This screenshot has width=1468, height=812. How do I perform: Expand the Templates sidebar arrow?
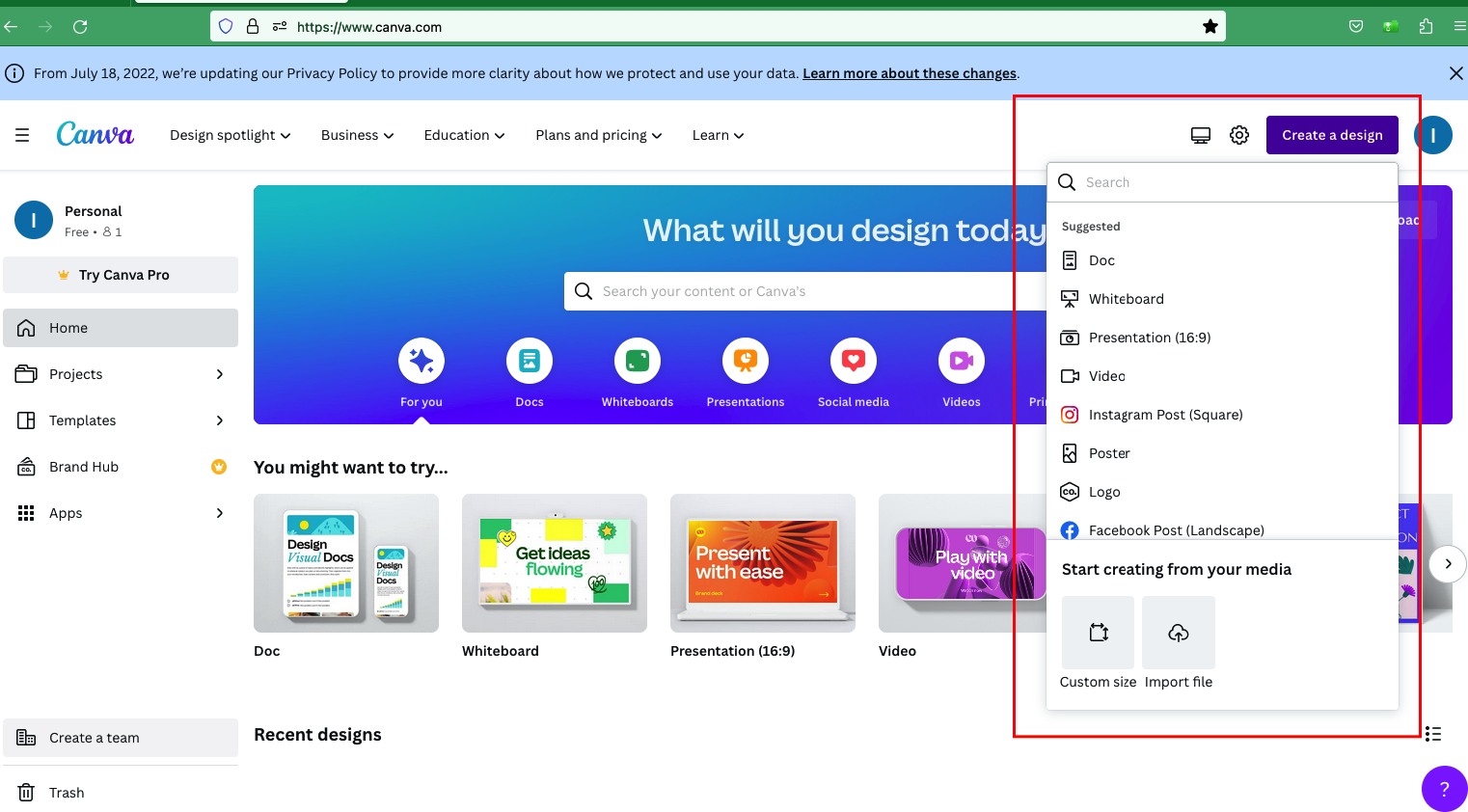(x=220, y=420)
